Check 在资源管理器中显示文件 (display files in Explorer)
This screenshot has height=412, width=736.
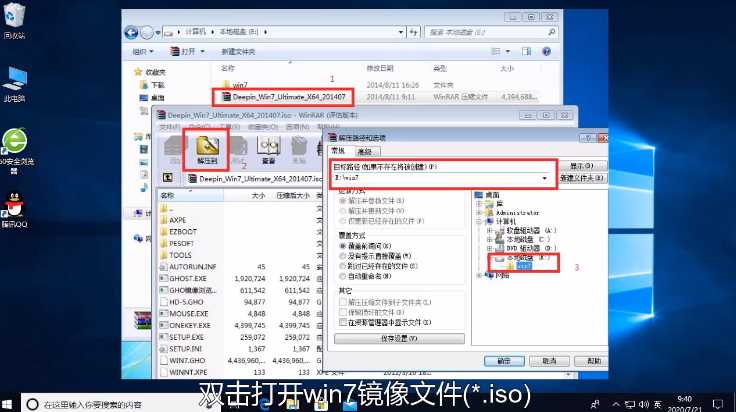[343, 322]
